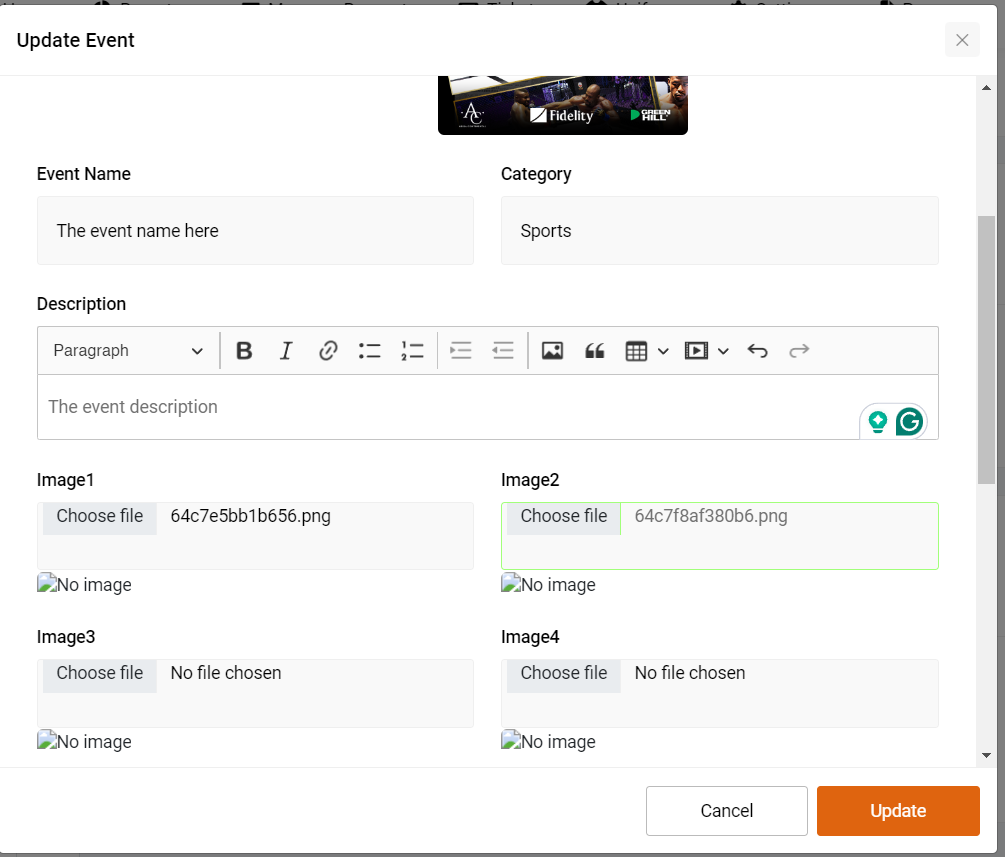Viewport: 1005px width, 857px height.
Task: Open table options dropdown arrow
Action: click(663, 351)
